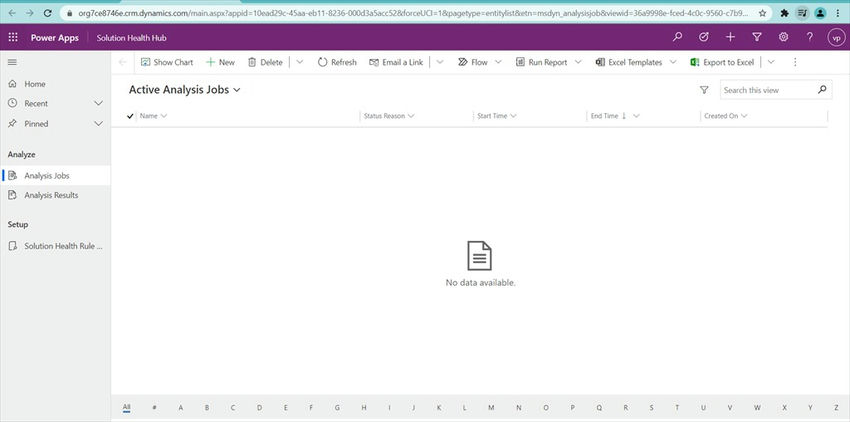Image resolution: width=850 pixels, height=422 pixels.
Task: Open the Active Analysis Jobs view selector
Action: (184, 90)
